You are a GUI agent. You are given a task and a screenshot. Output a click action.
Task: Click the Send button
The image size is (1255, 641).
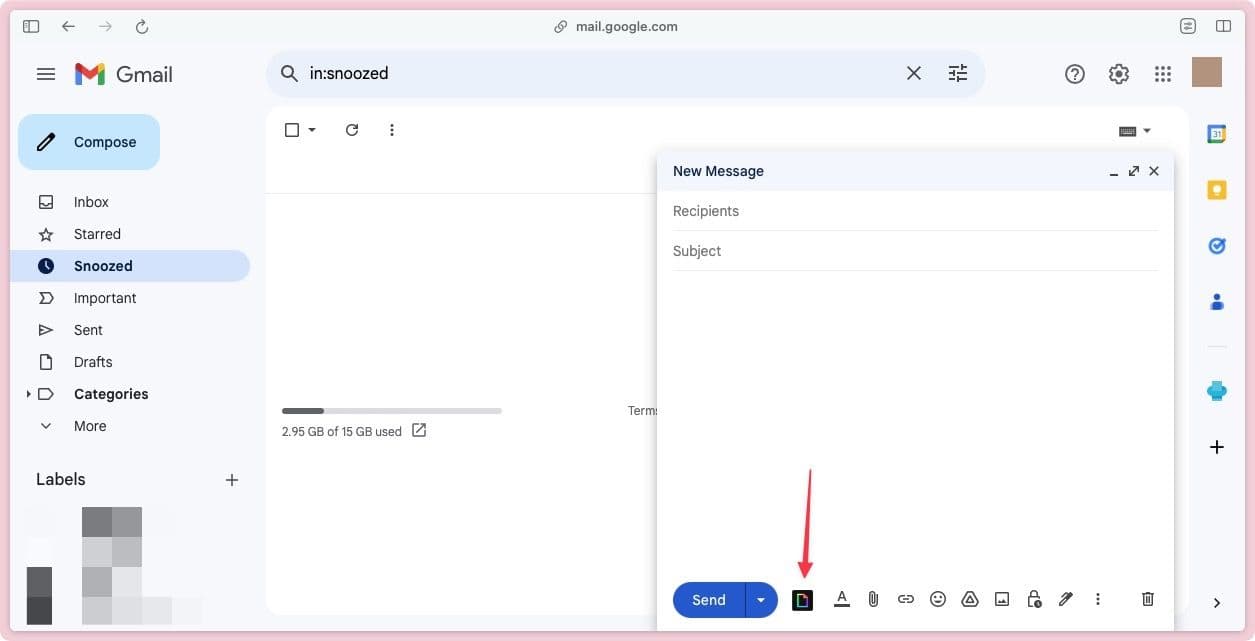tap(707, 599)
